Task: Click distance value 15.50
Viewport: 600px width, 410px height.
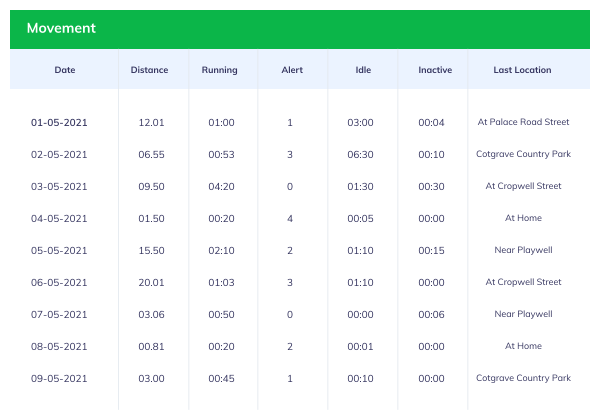Action: 151,250
